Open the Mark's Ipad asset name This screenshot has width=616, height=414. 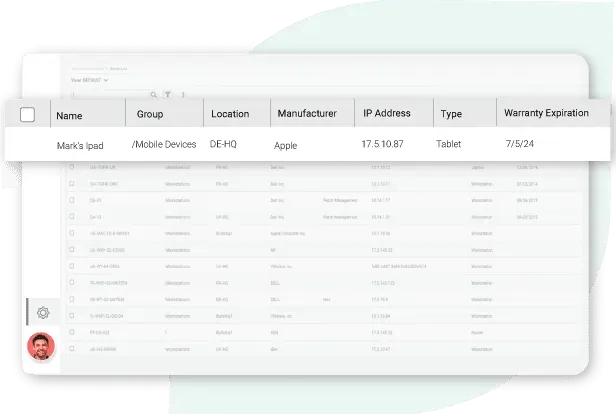click(x=80, y=146)
